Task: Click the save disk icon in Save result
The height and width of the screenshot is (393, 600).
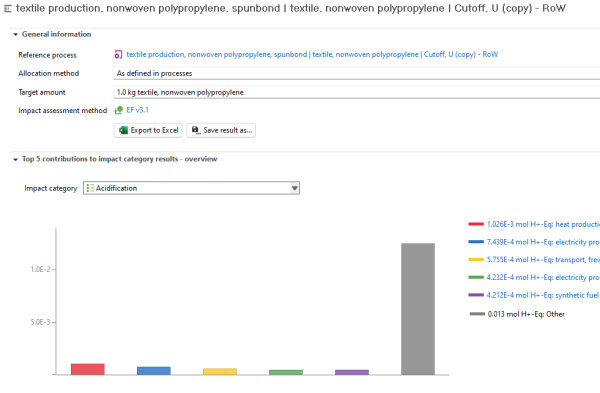Action: [x=196, y=130]
